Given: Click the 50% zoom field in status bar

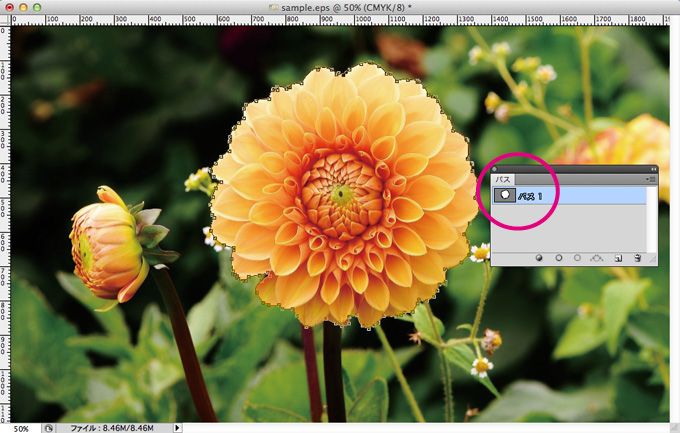Looking at the screenshot, I should point(21,428).
